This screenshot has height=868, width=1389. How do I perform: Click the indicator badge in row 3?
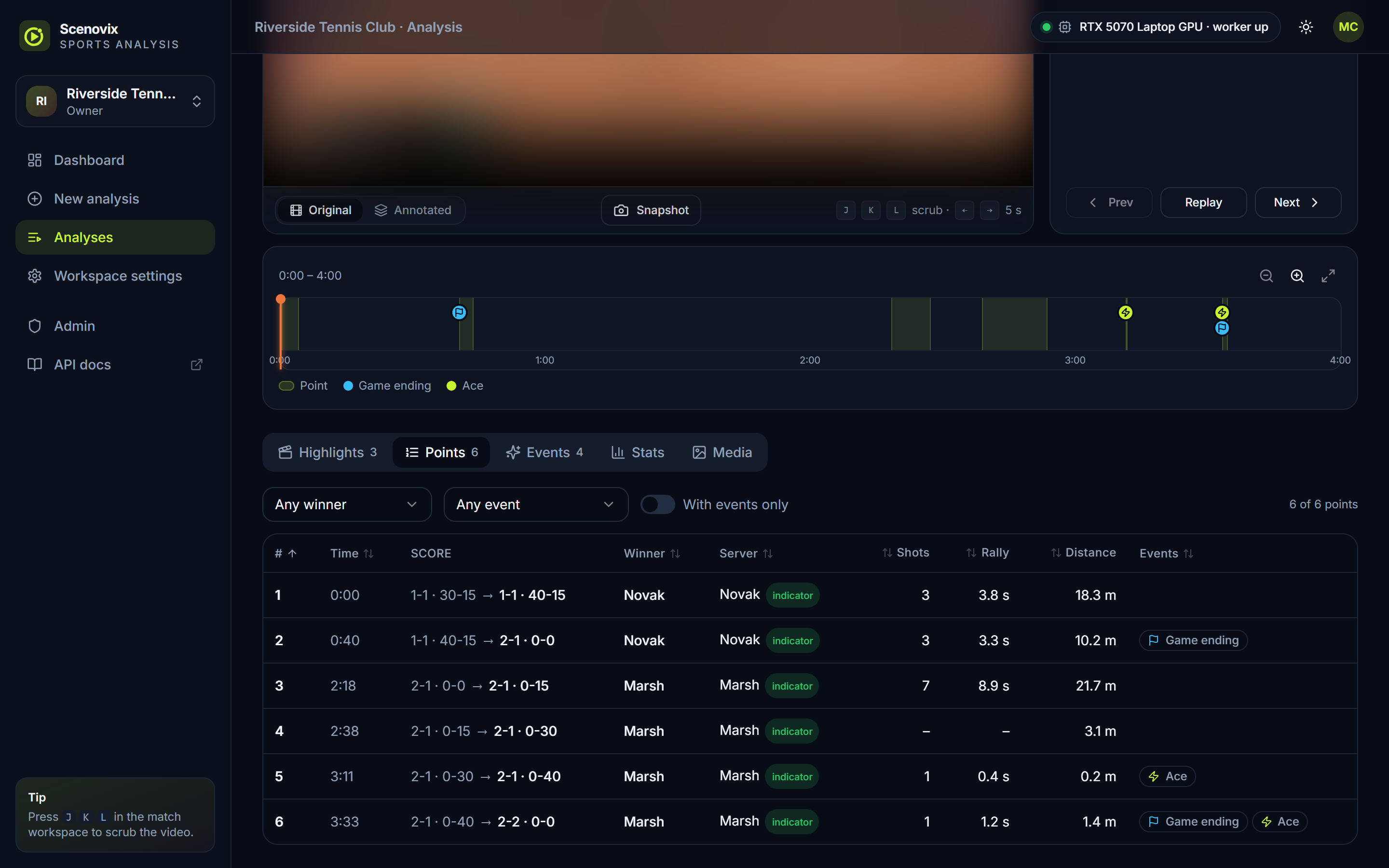[792, 686]
